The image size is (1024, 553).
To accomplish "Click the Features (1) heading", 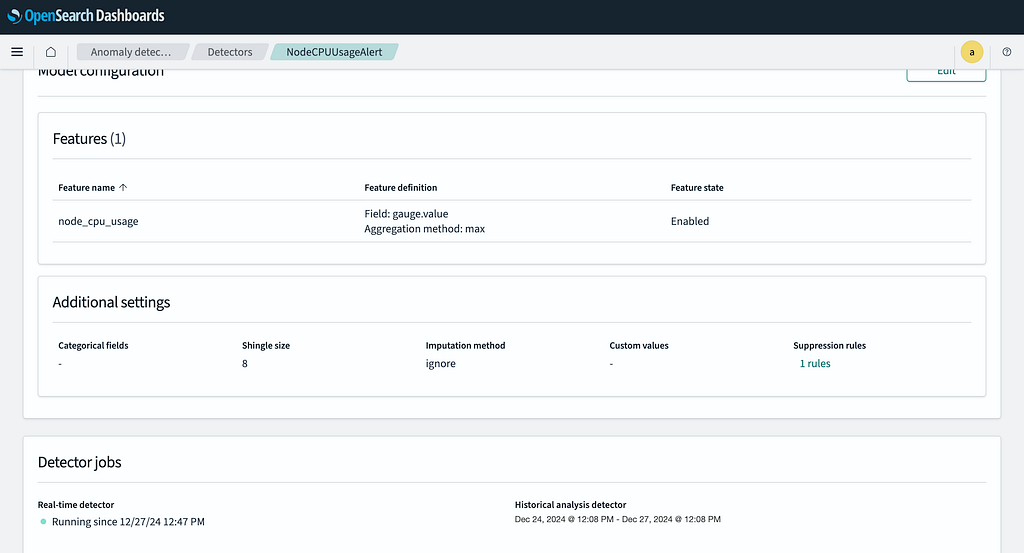I will click(89, 138).
